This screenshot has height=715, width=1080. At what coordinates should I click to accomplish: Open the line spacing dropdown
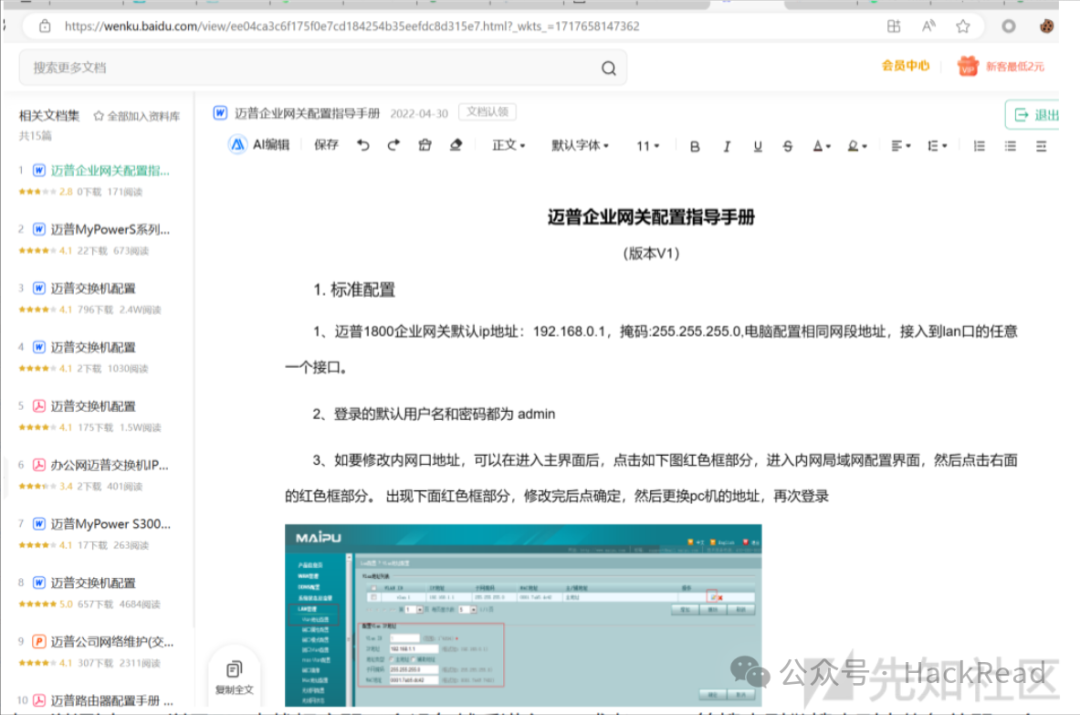[x=937, y=146]
